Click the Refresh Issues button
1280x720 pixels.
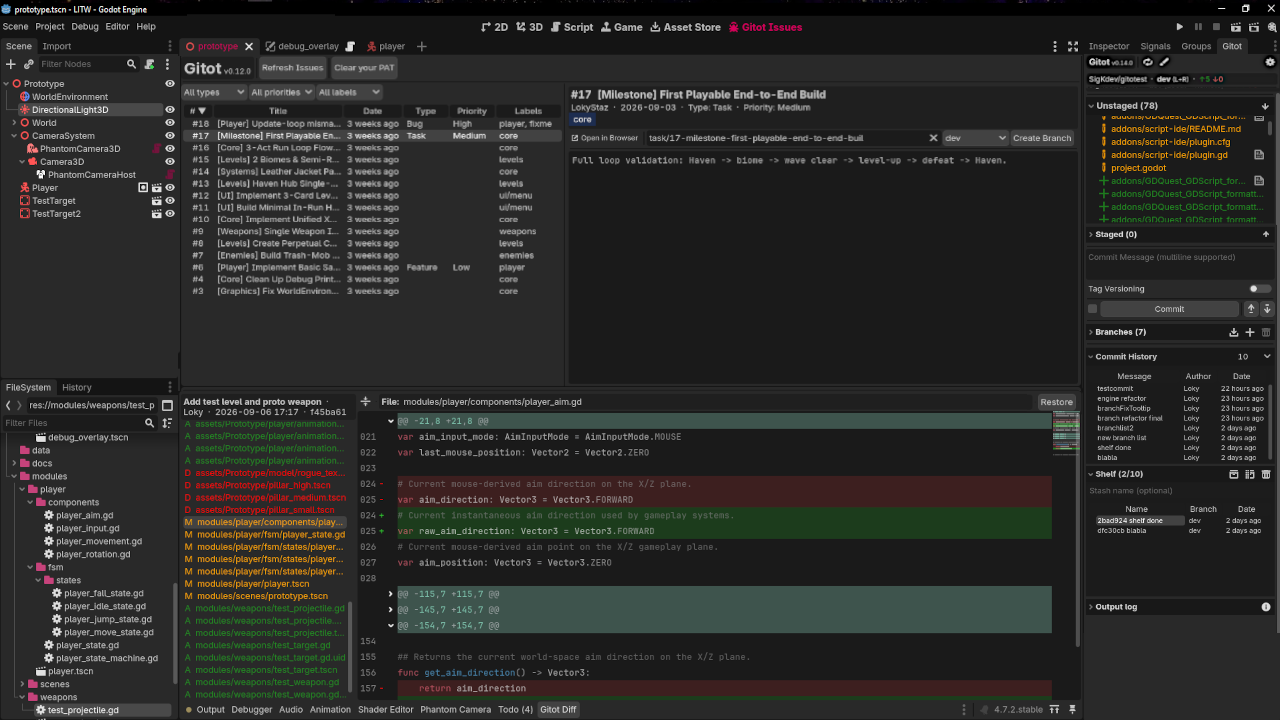pyautogui.click(x=293, y=68)
